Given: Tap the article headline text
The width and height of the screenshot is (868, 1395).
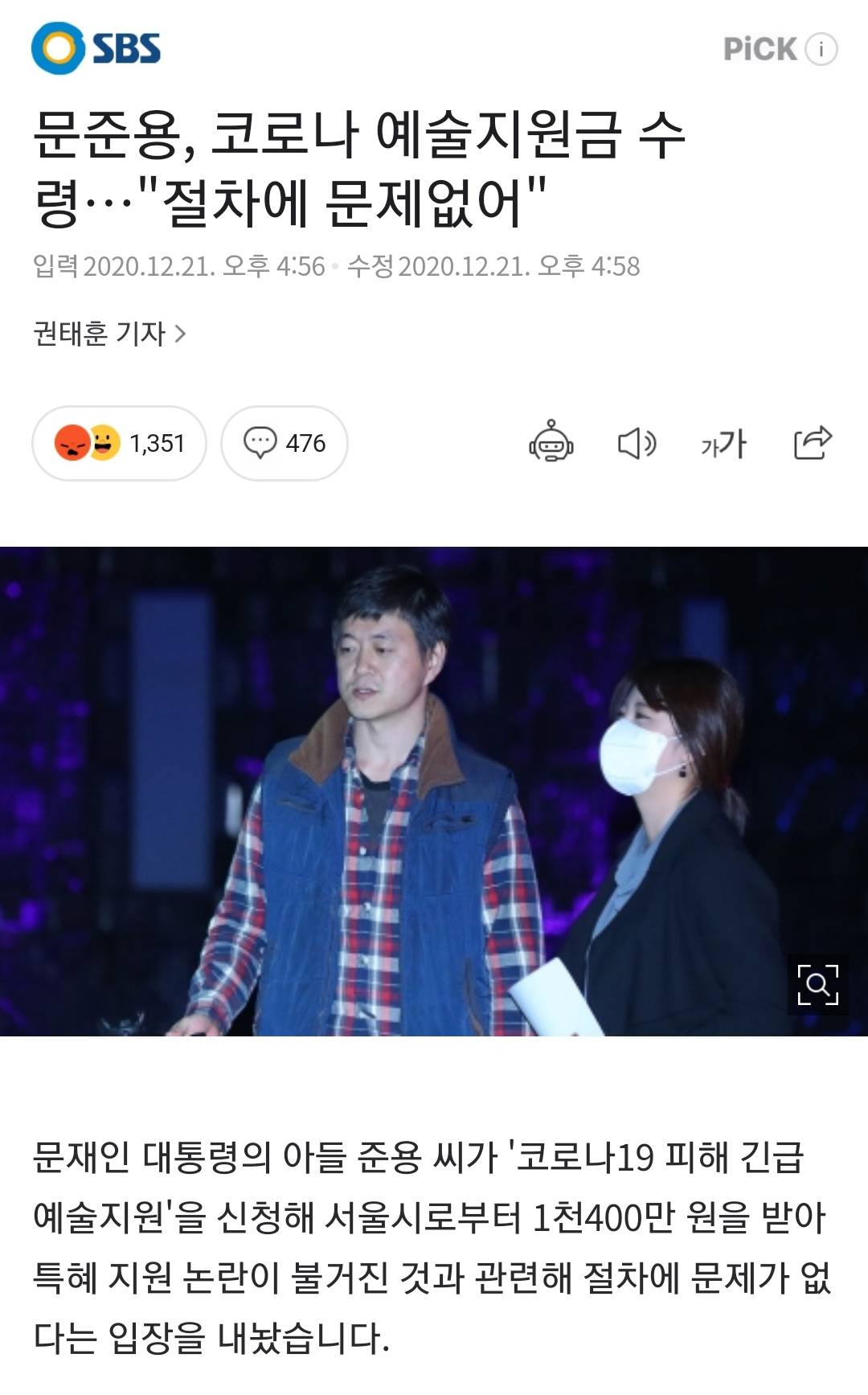Looking at the screenshot, I should (x=358, y=167).
